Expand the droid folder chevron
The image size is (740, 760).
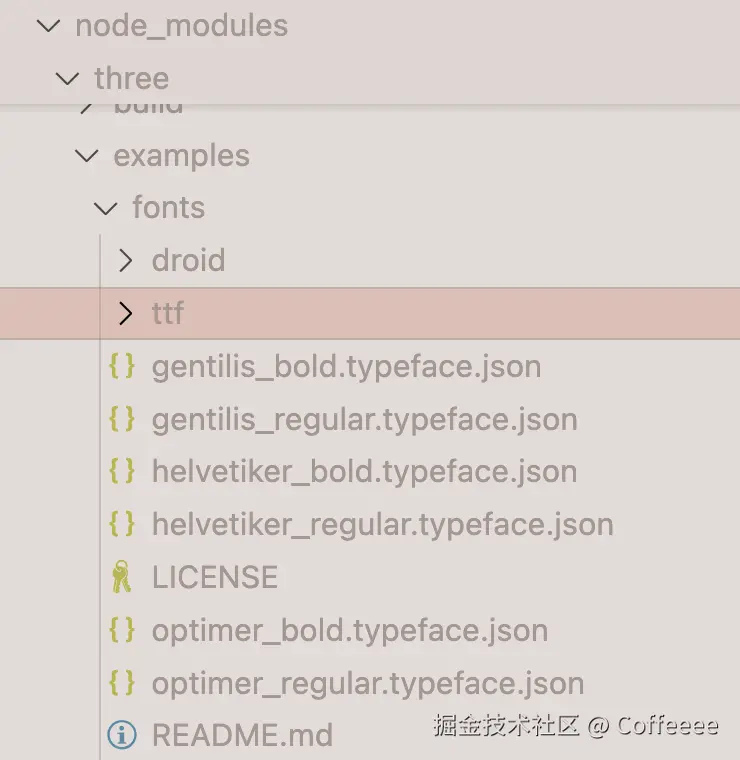pyautogui.click(x=125, y=261)
